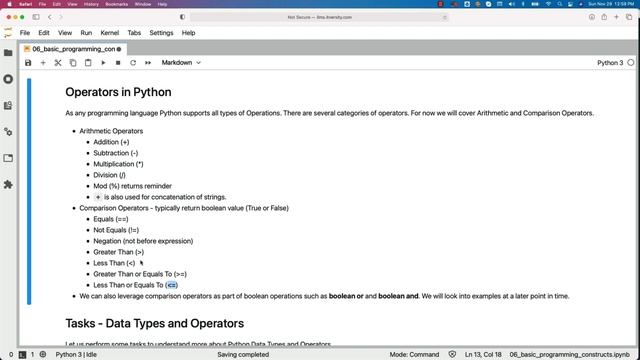
Task: Interrupt the kernel stop button
Action: pos(118,63)
